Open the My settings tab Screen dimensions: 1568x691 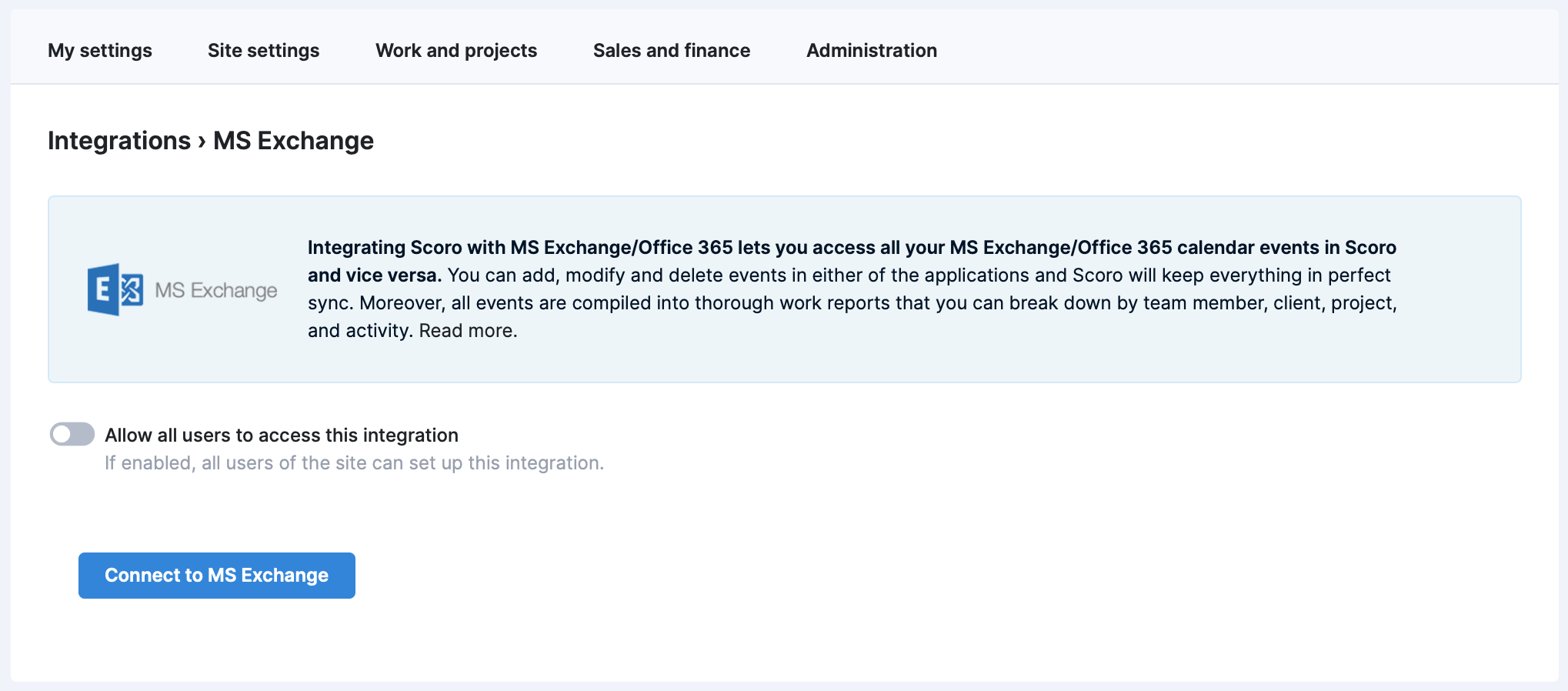click(x=100, y=51)
